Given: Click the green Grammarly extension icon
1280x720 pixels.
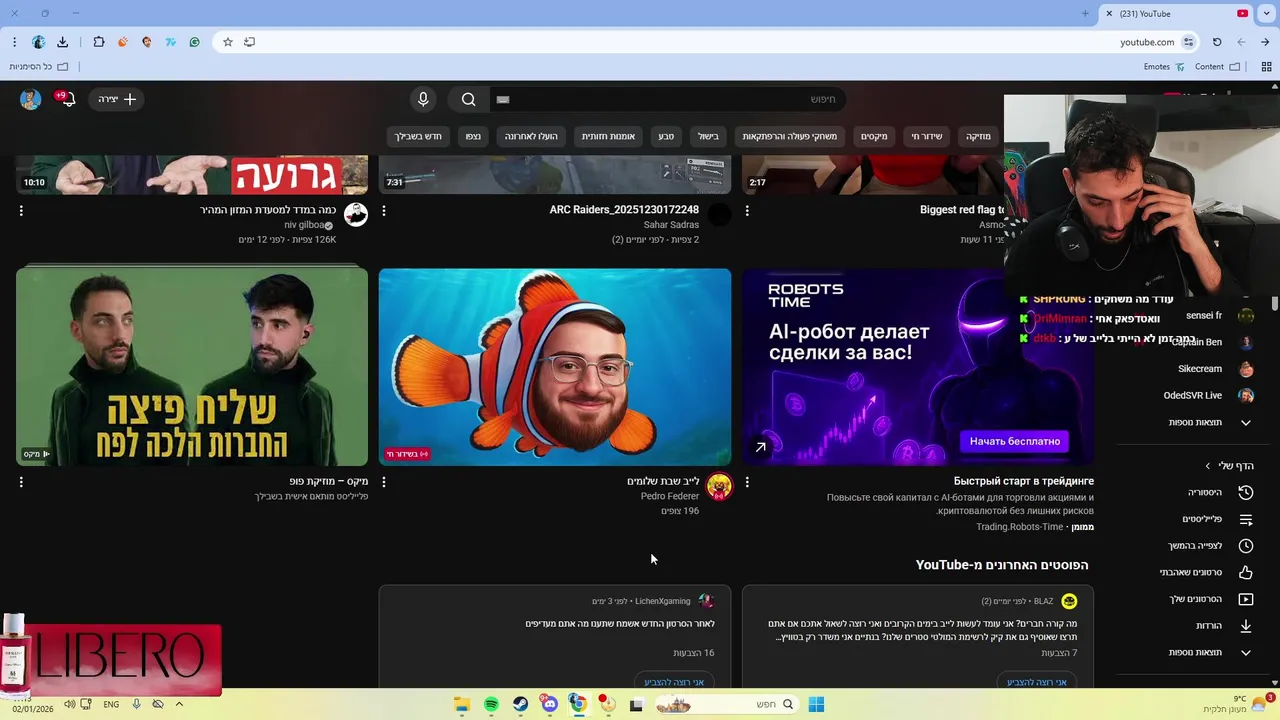Looking at the screenshot, I should [194, 42].
